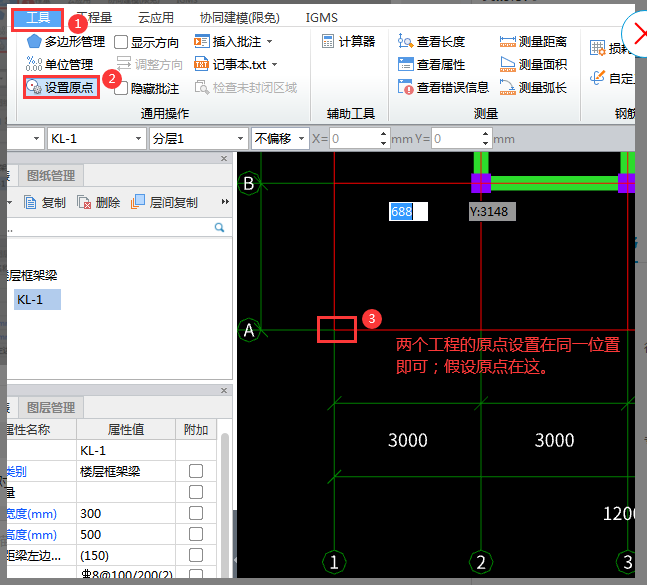
Task: Open the 工具 ribbon tab
Action: (38, 18)
